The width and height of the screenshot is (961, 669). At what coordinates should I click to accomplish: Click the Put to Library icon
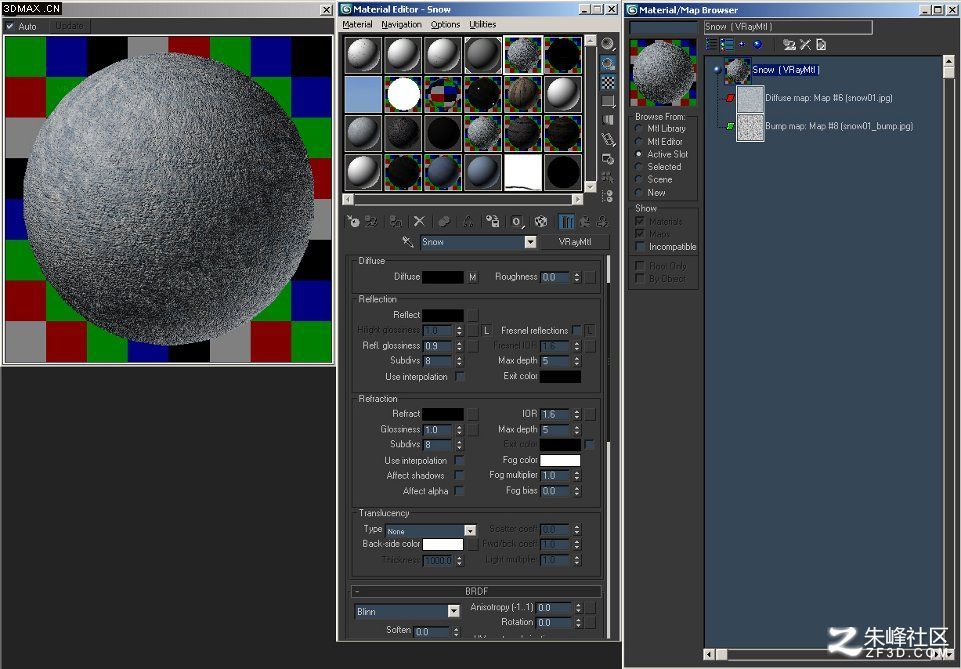click(492, 222)
